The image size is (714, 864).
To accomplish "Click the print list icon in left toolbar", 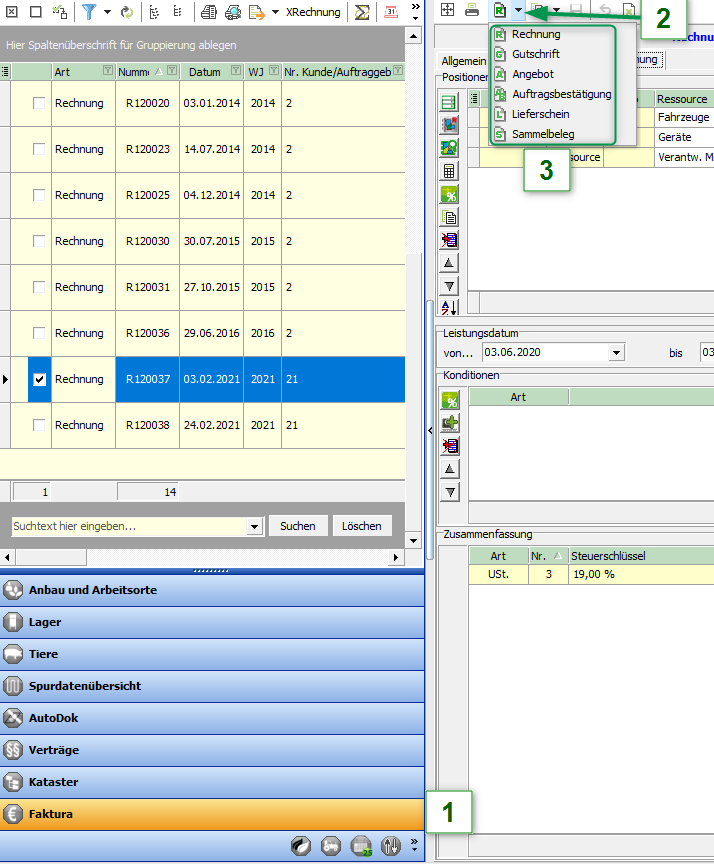I will (x=208, y=12).
